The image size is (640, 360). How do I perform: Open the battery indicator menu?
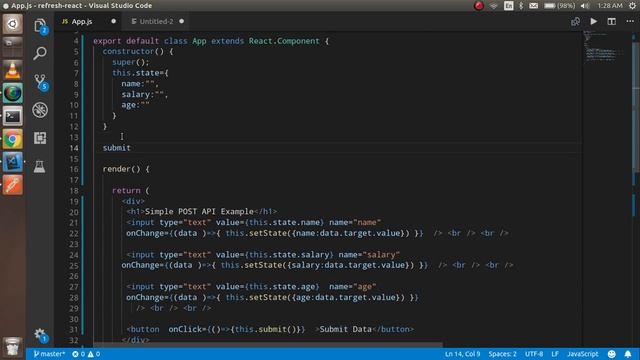[559, 6]
